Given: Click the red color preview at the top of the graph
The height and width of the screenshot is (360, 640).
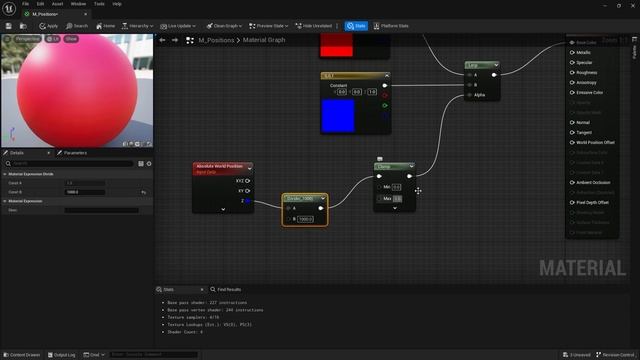Looking at the screenshot, I should pos(336,45).
